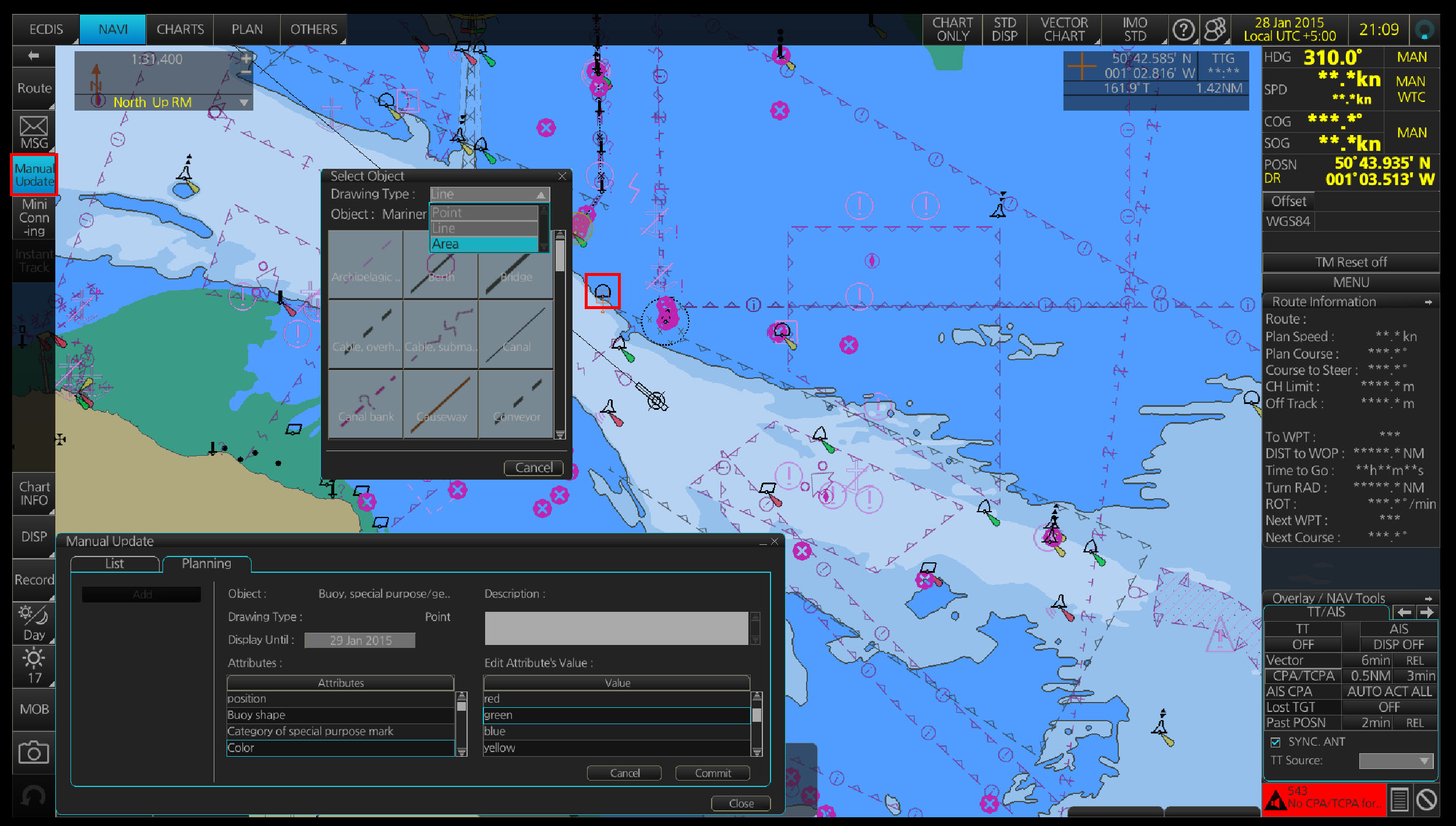
Task: Click Value list scrollbar
Action: point(757,724)
